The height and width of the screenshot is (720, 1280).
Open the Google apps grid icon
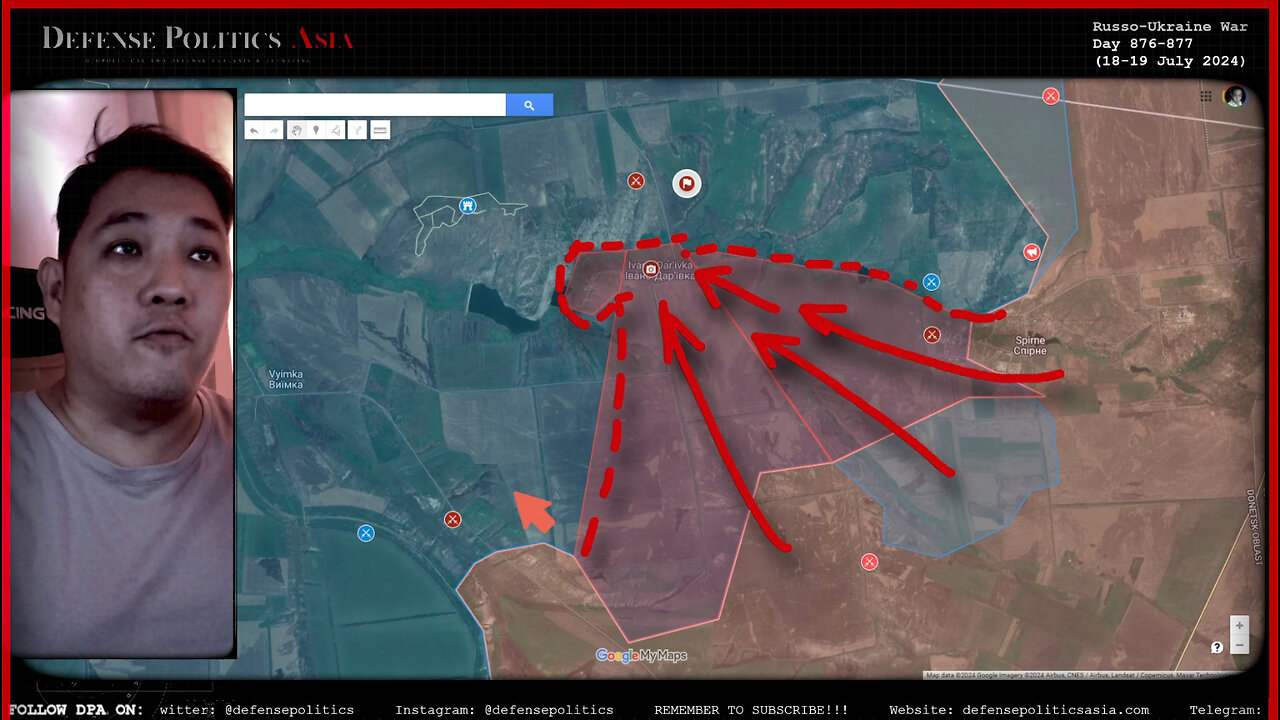pos(1206,97)
